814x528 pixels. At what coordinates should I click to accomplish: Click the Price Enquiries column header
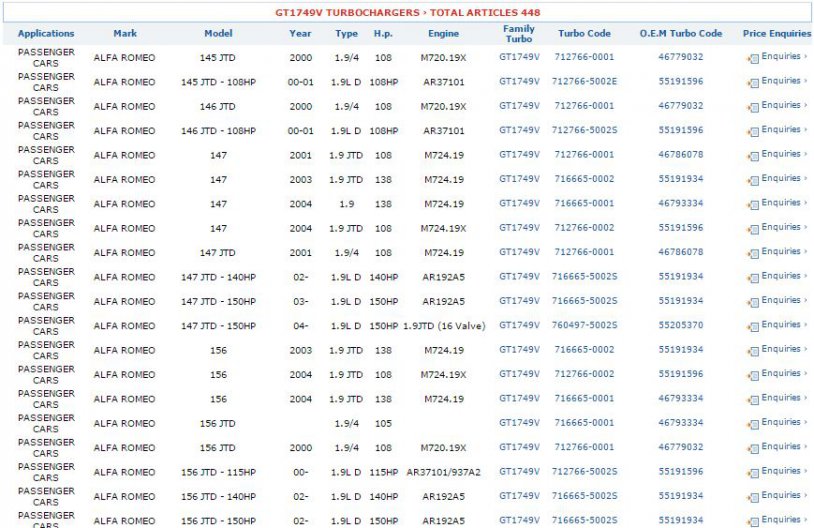(x=776, y=34)
